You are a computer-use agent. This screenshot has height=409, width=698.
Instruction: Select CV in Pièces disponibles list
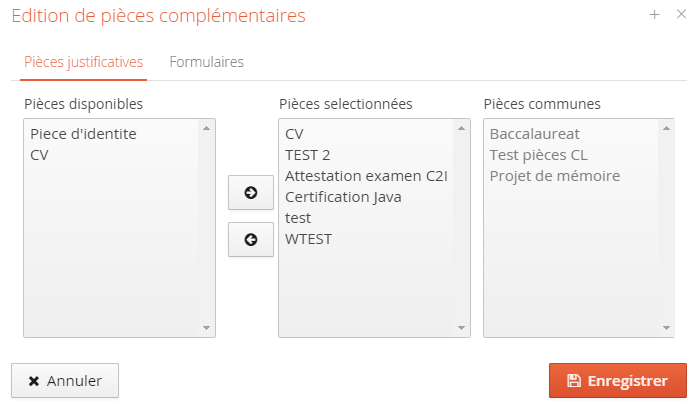click(40, 155)
